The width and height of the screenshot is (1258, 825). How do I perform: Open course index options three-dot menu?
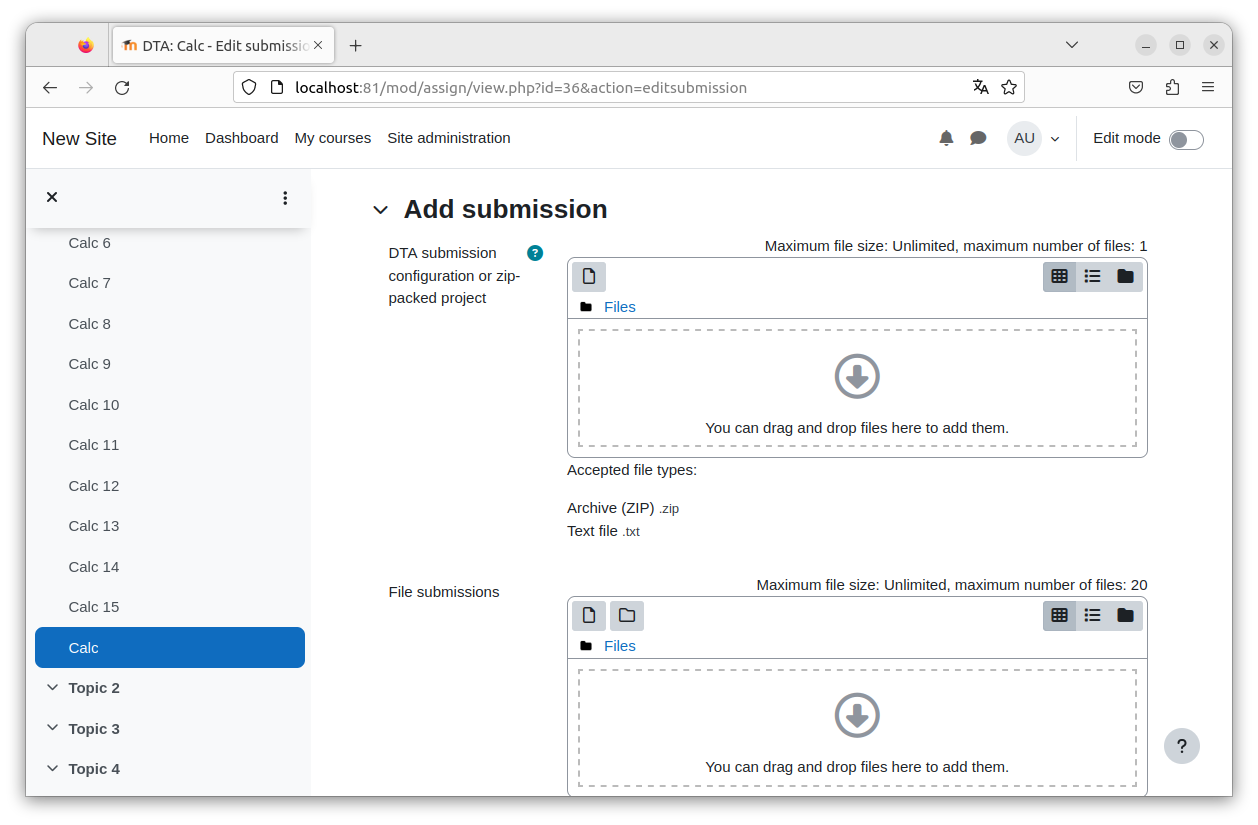[x=285, y=198]
